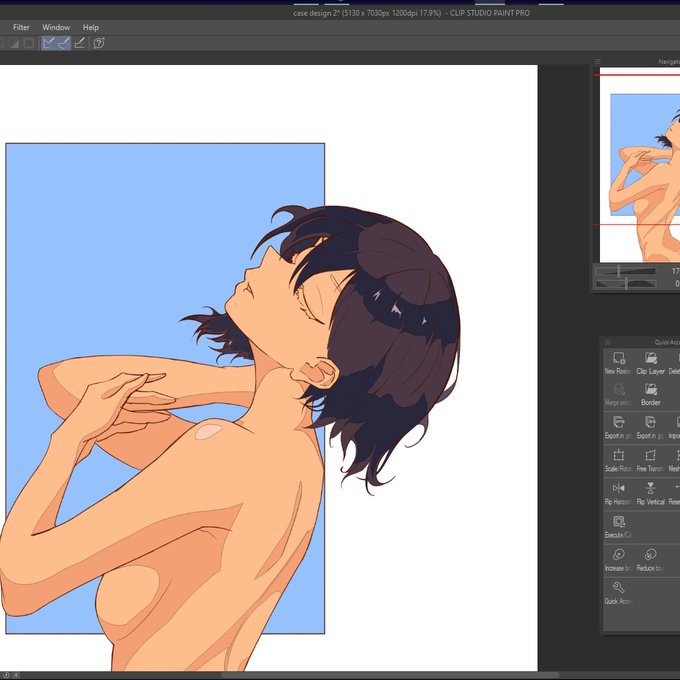Click Flip Vertical in Quick Access
This screenshot has height=680, width=680.
pos(650,494)
